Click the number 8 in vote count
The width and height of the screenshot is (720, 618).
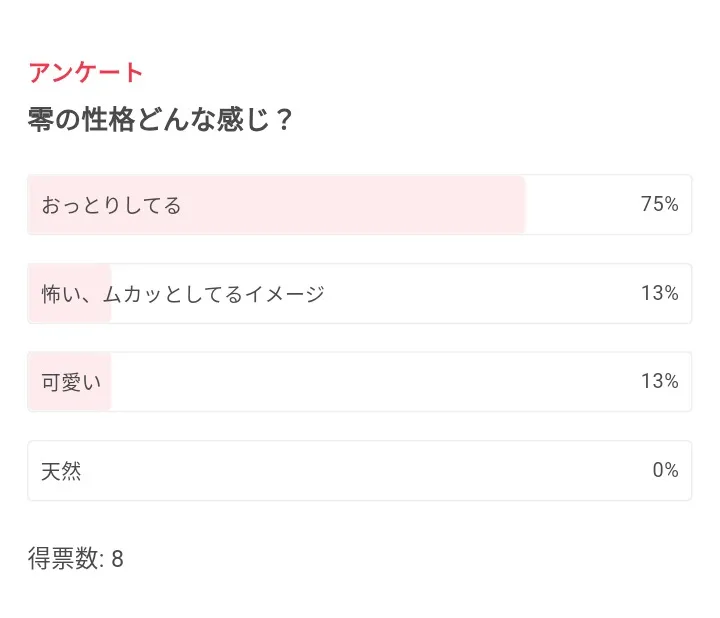117,558
